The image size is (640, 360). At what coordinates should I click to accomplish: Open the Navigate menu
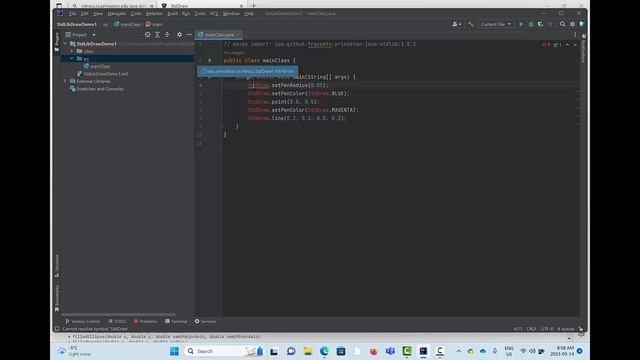point(117,13)
